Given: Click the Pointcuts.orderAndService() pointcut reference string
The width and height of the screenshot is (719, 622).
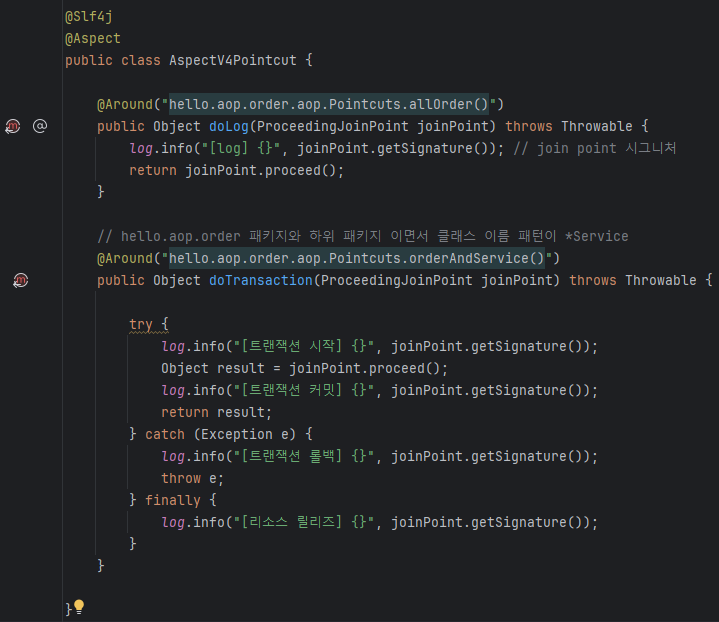Looking at the screenshot, I should point(357,259).
